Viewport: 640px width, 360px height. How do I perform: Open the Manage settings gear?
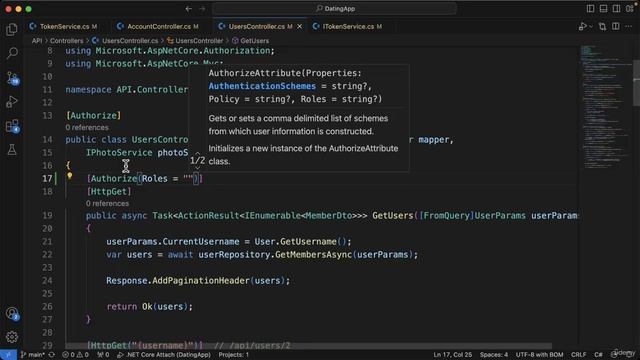[12, 337]
